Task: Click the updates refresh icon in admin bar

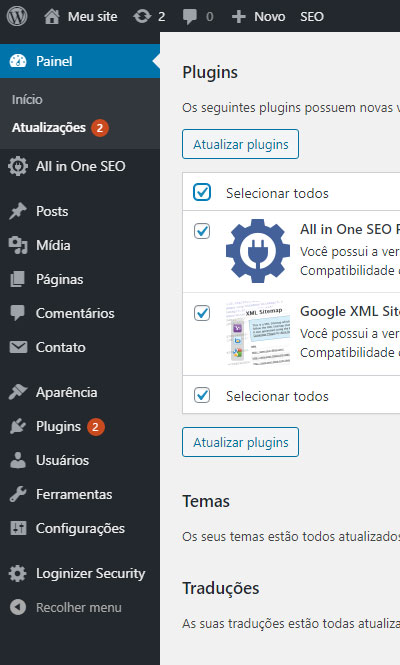Action: pyautogui.click(x=142, y=17)
